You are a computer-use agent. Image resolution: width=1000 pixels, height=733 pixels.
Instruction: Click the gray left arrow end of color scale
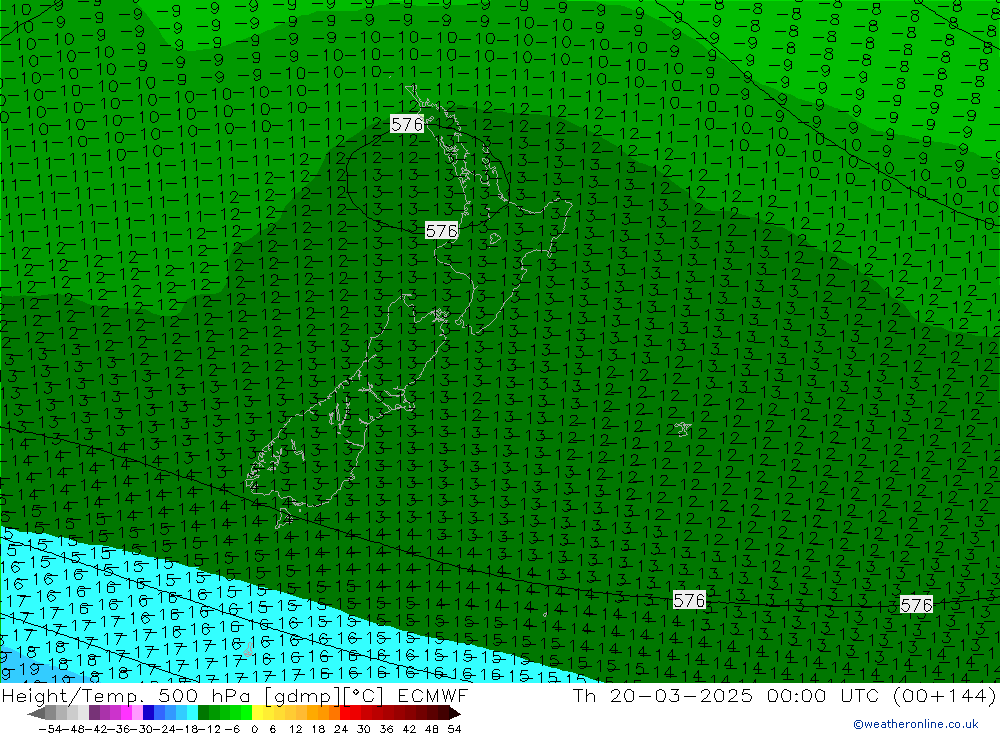tap(36, 713)
